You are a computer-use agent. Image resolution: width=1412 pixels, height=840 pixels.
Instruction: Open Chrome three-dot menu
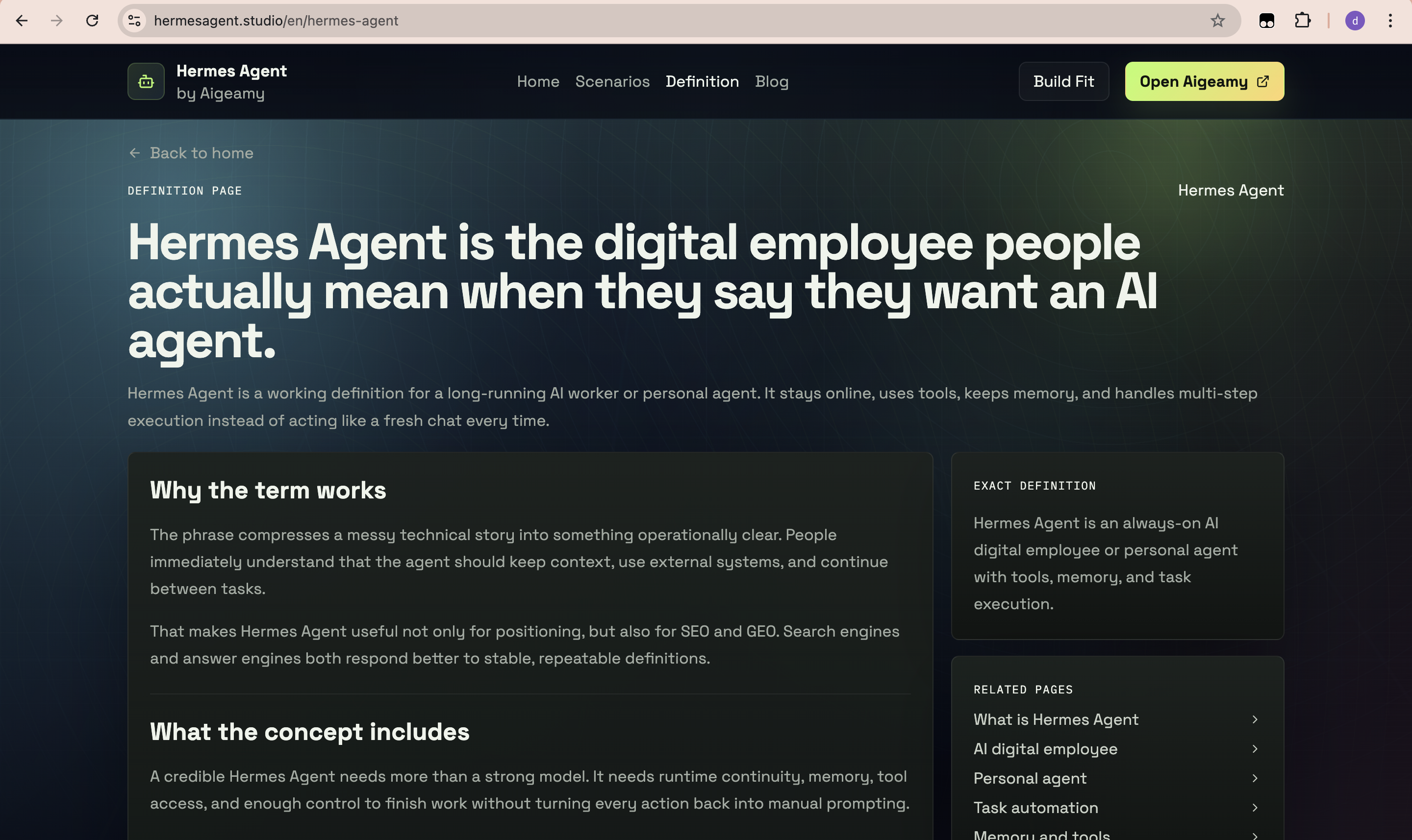(1390, 21)
